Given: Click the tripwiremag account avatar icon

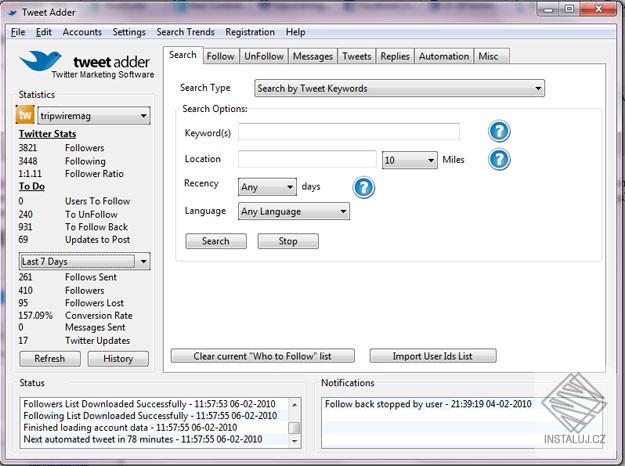Looking at the screenshot, I should (25, 115).
